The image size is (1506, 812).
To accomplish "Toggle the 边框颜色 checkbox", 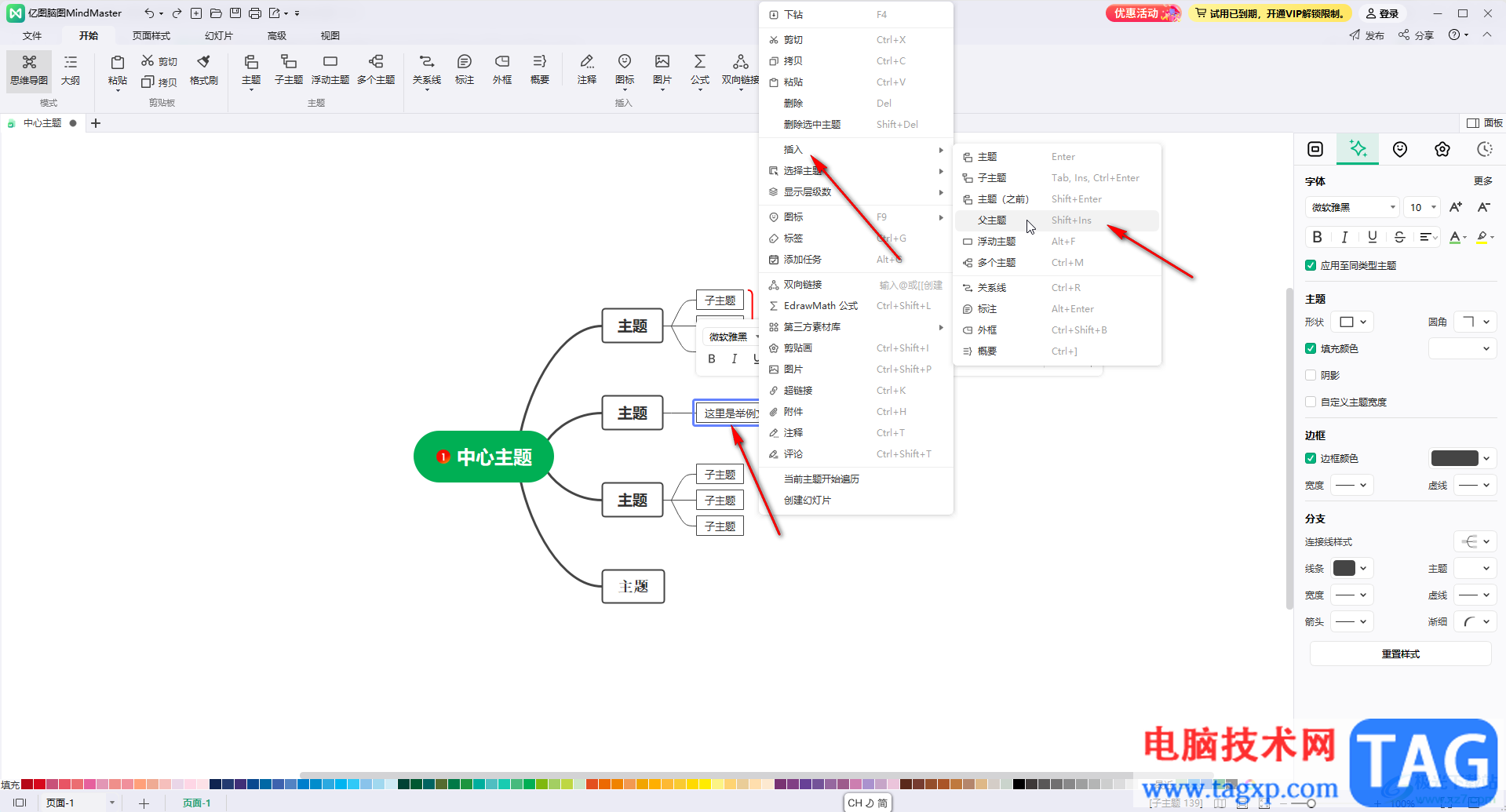I will pos(1311,458).
